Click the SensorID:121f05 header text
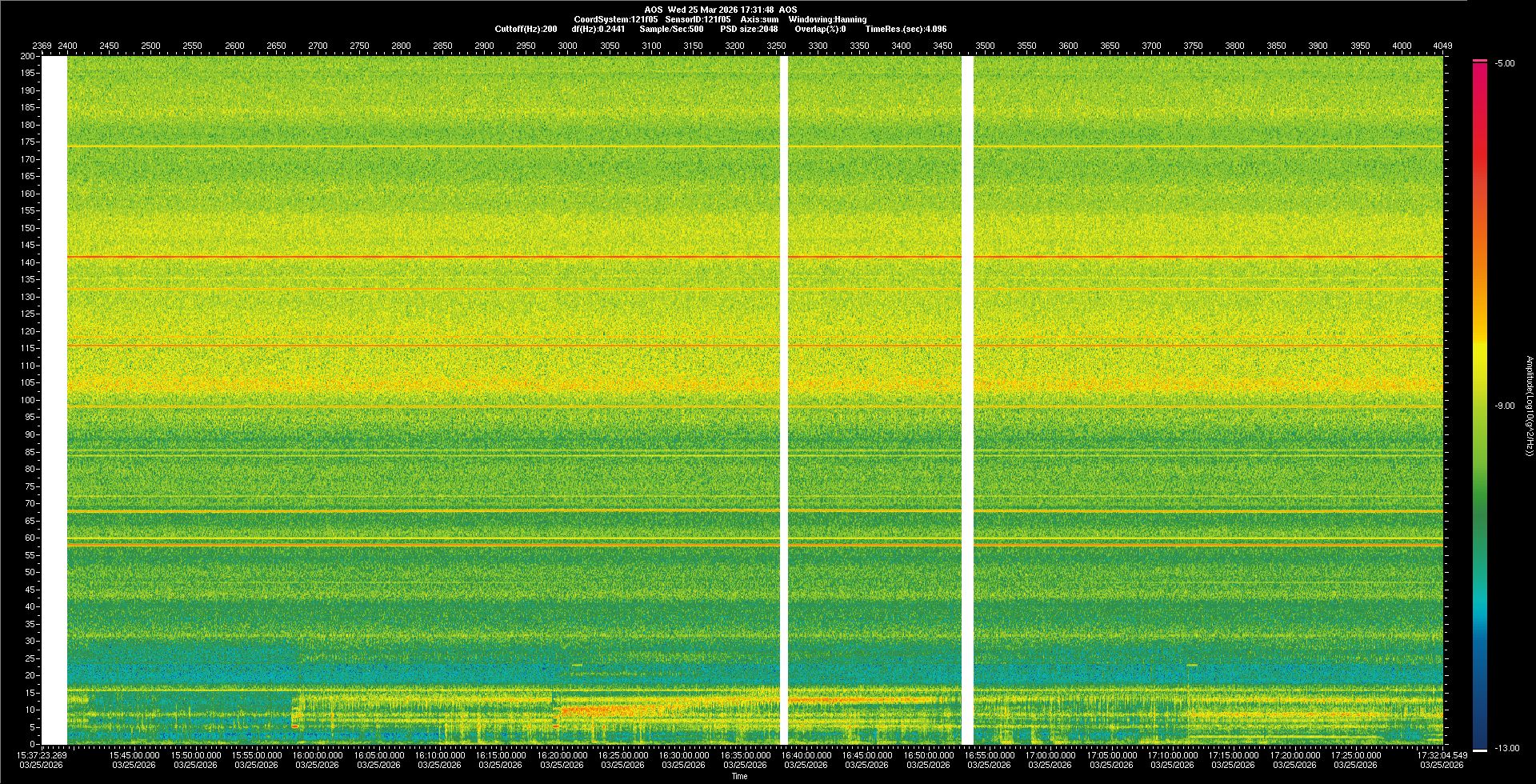Viewport: 1536px width, 784px height. click(697, 19)
